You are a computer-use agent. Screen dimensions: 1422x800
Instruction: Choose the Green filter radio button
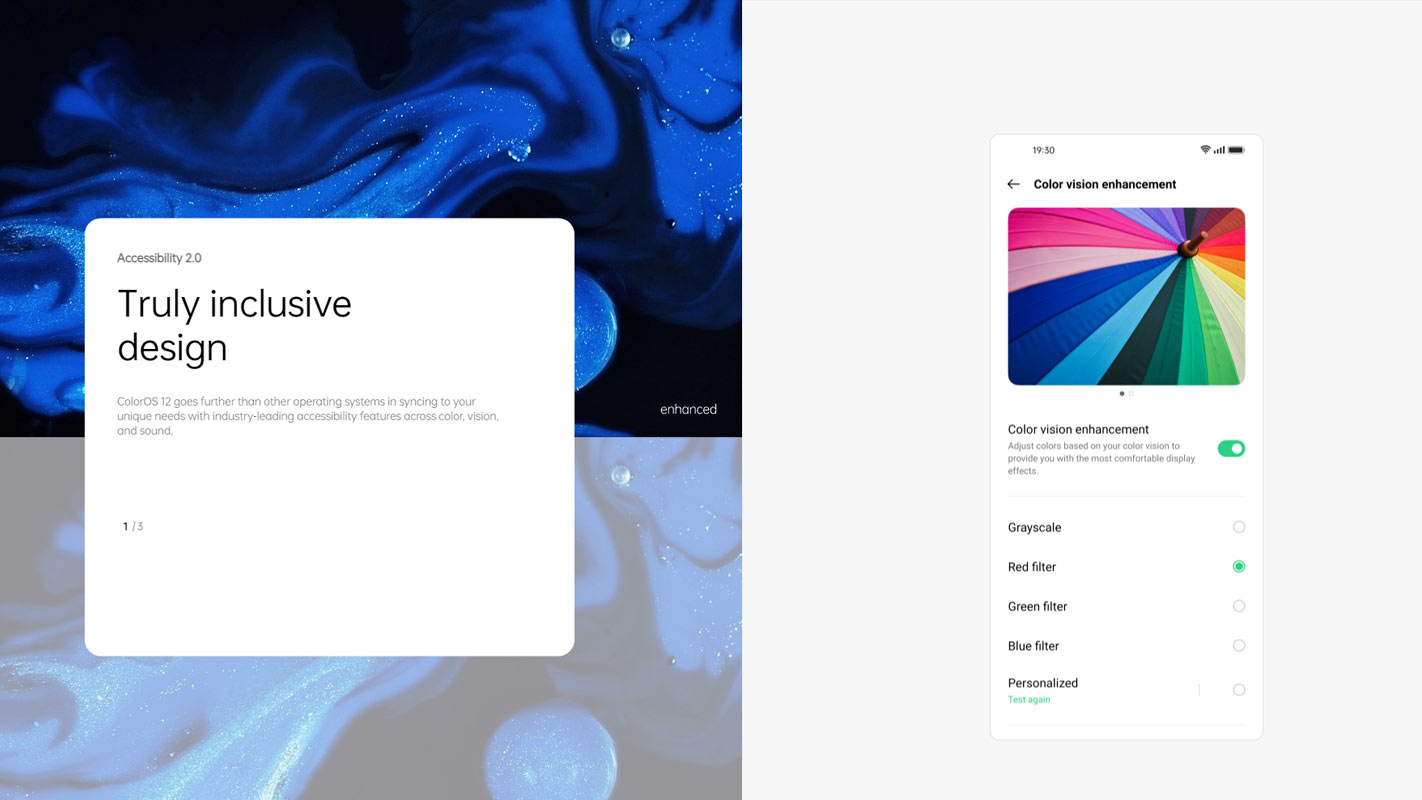coord(1239,606)
